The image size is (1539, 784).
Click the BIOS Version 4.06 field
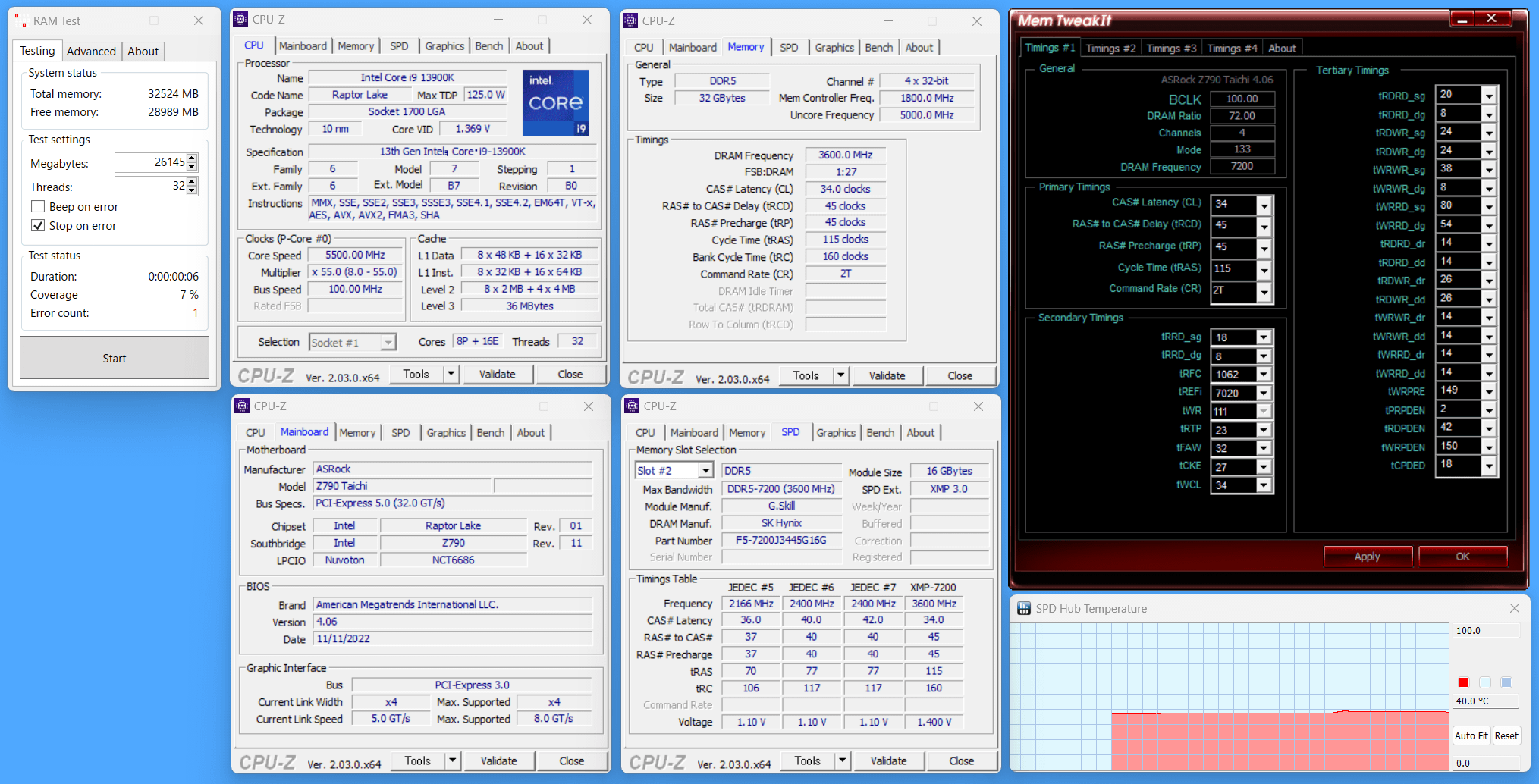click(x=453, y=622)
